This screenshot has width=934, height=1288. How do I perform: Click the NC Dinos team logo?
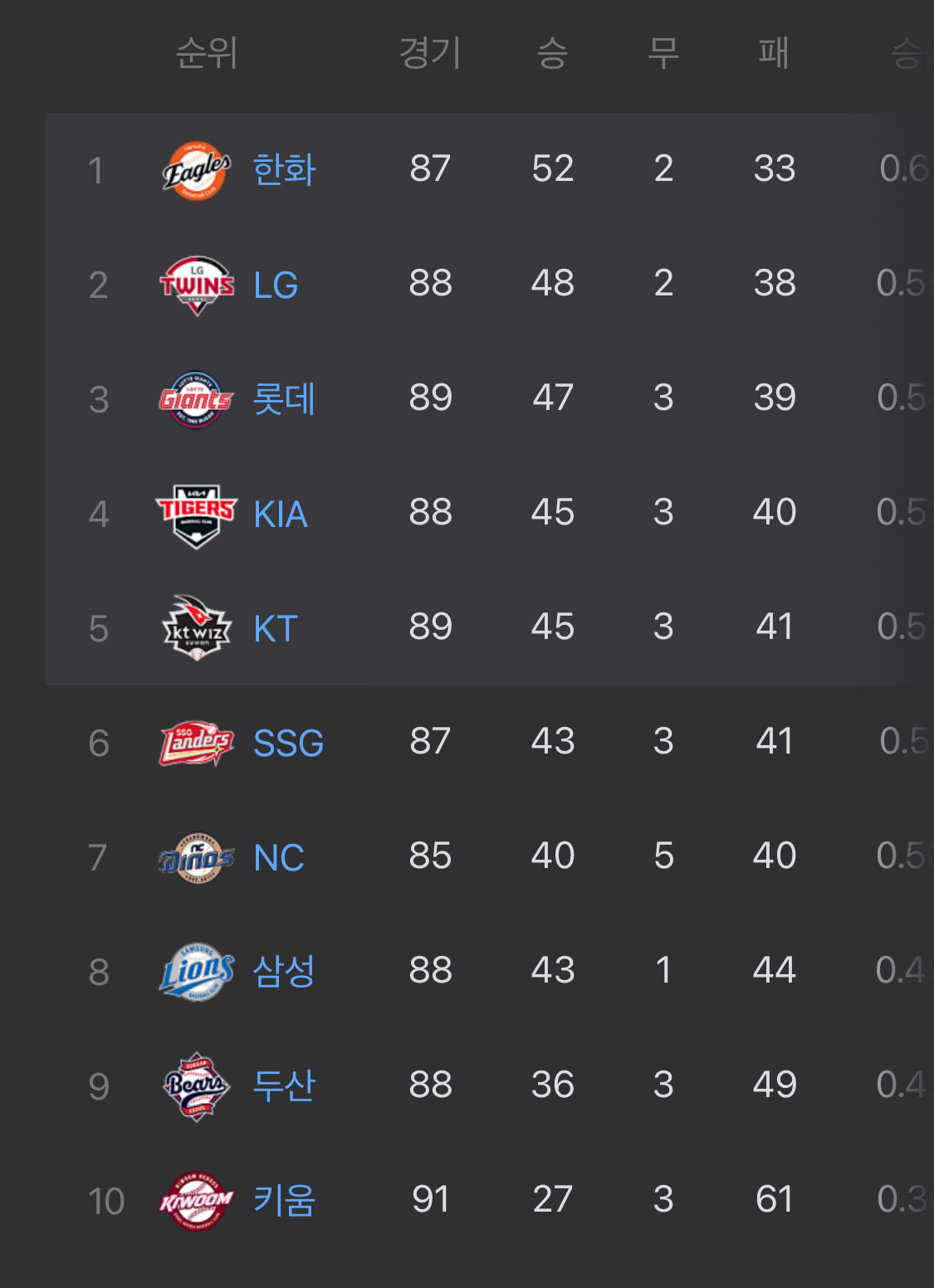pyautogui.click(x=197, y=857)
